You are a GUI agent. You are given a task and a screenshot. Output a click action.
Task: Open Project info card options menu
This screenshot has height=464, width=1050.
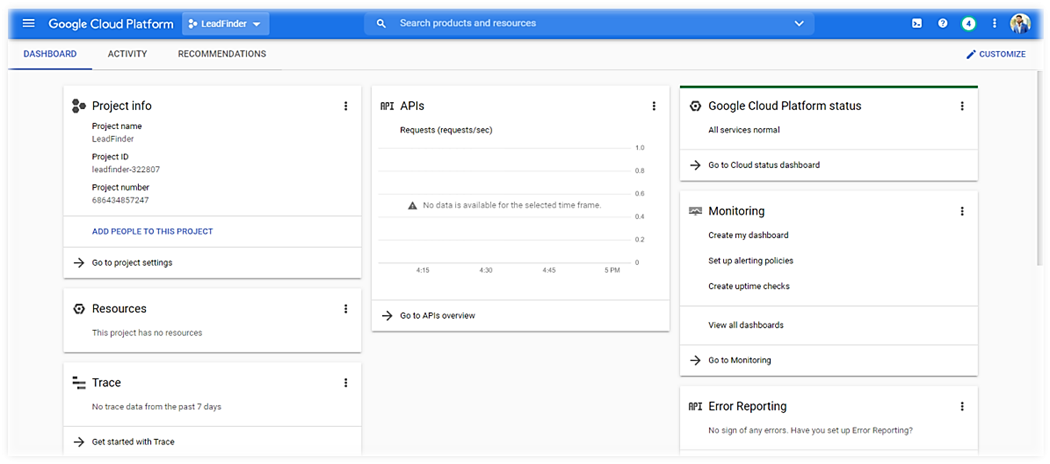click(346, 106)
